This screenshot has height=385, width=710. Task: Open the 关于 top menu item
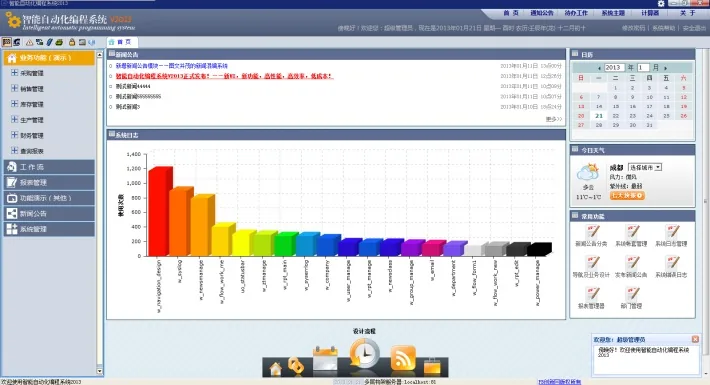point(687,13)
